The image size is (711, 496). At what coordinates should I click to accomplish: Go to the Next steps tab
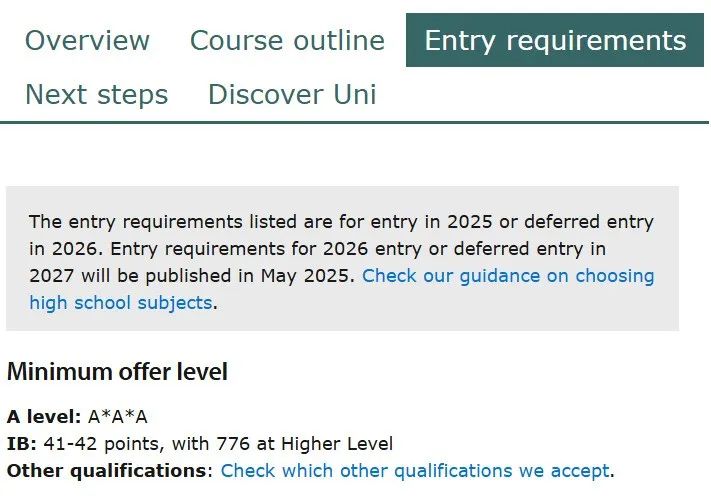coord(97,94)
